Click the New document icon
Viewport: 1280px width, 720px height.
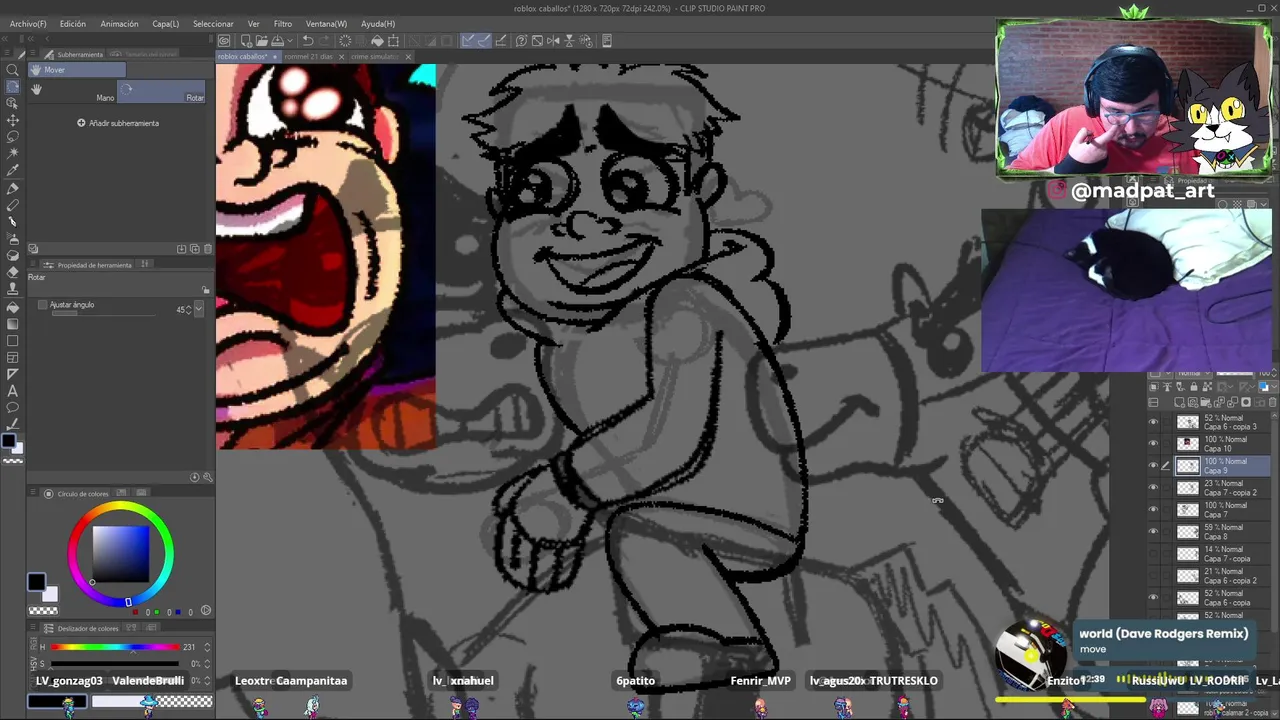click(x=246, y=41)
